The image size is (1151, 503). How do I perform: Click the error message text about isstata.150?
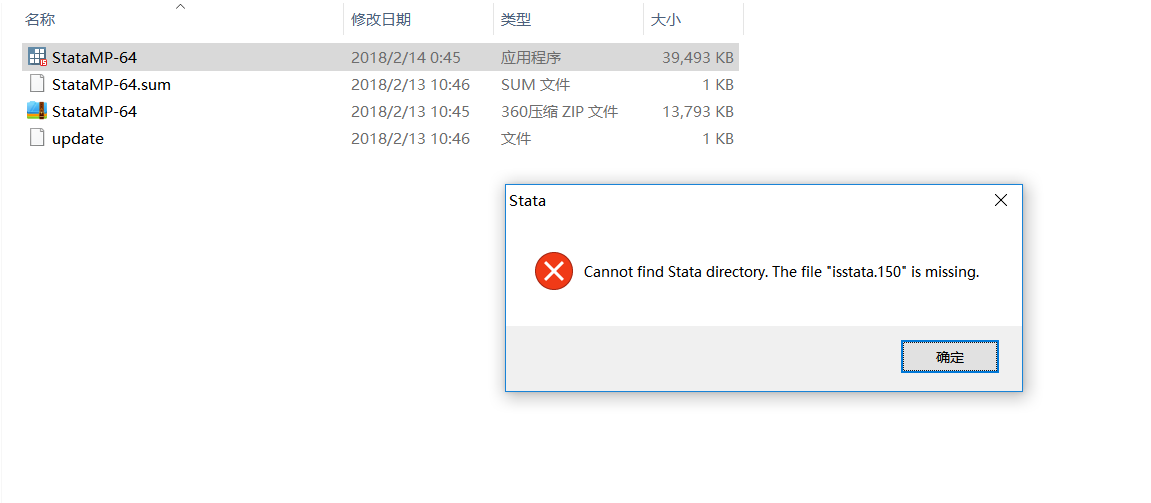[781, 271]
